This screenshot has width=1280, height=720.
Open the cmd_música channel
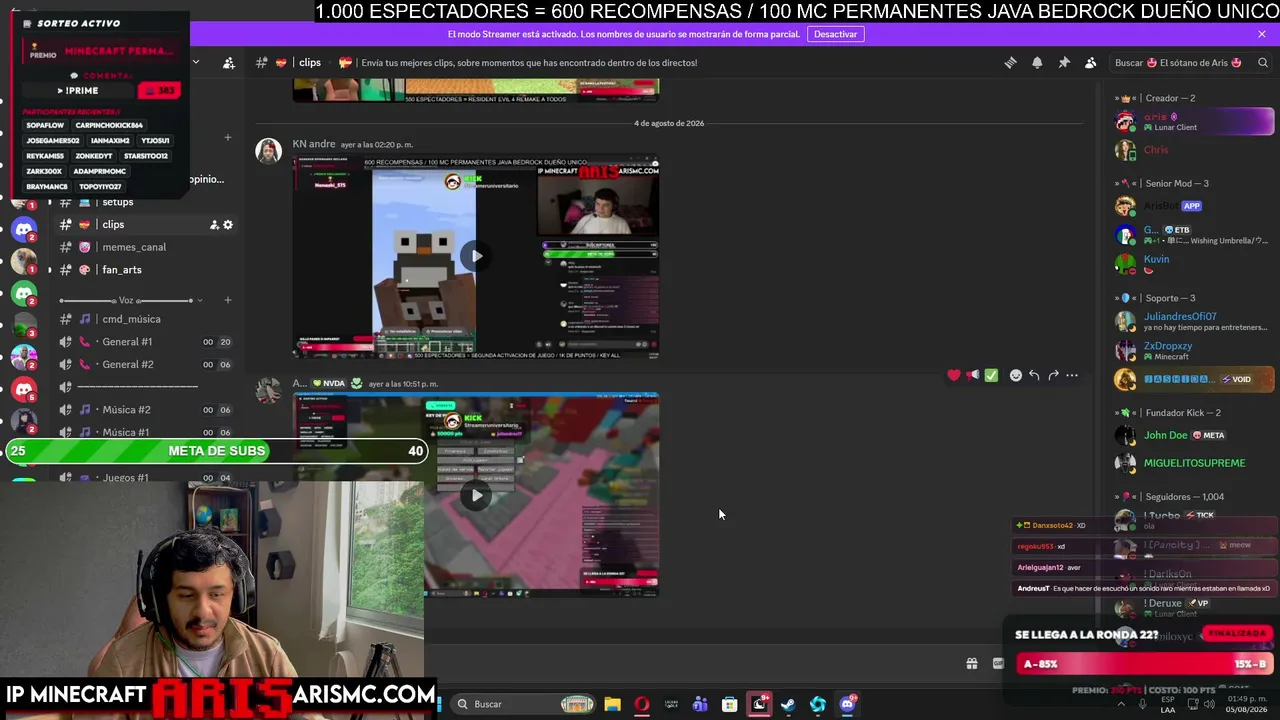146,319
